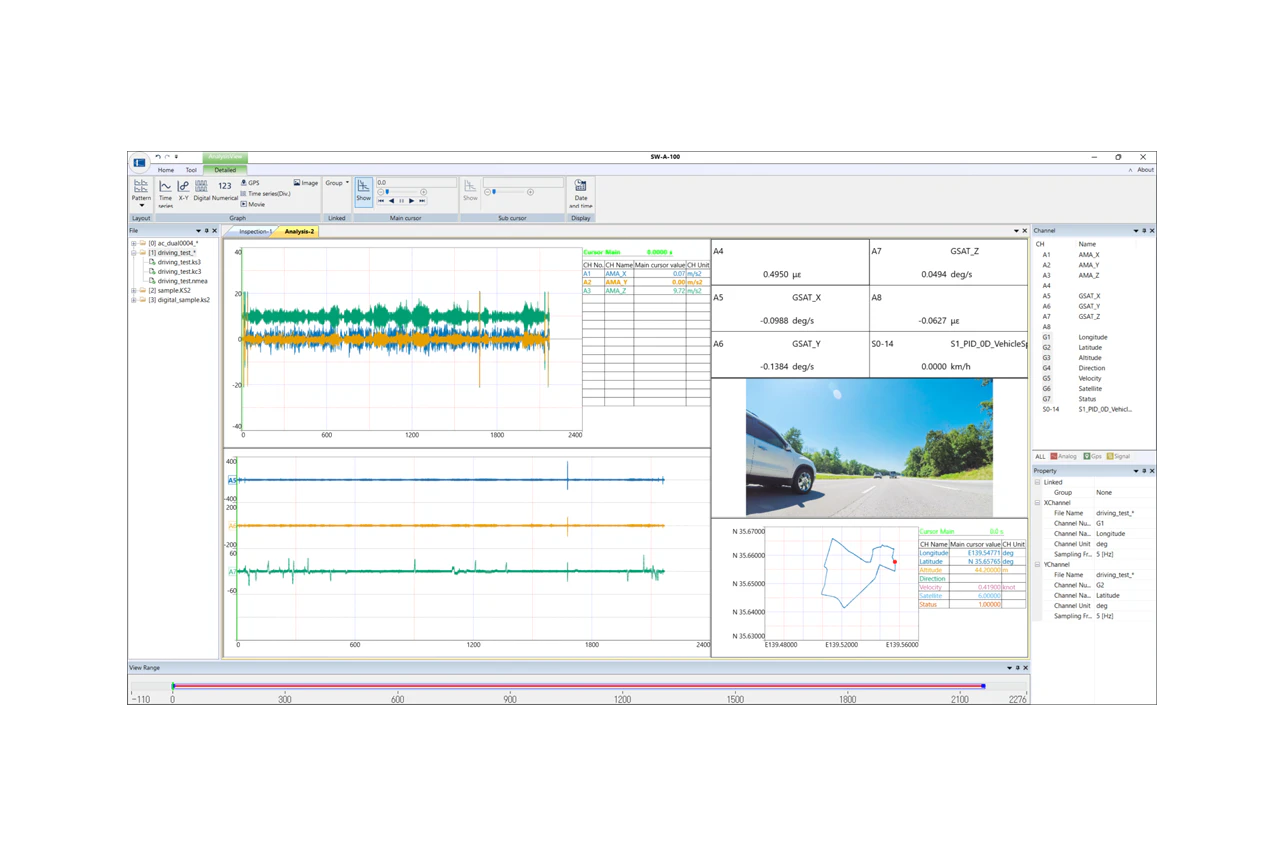This screenshot has height=856, width=1284.
Task: Open the Home ribbon tab
Action: click(x=166, y=170)
